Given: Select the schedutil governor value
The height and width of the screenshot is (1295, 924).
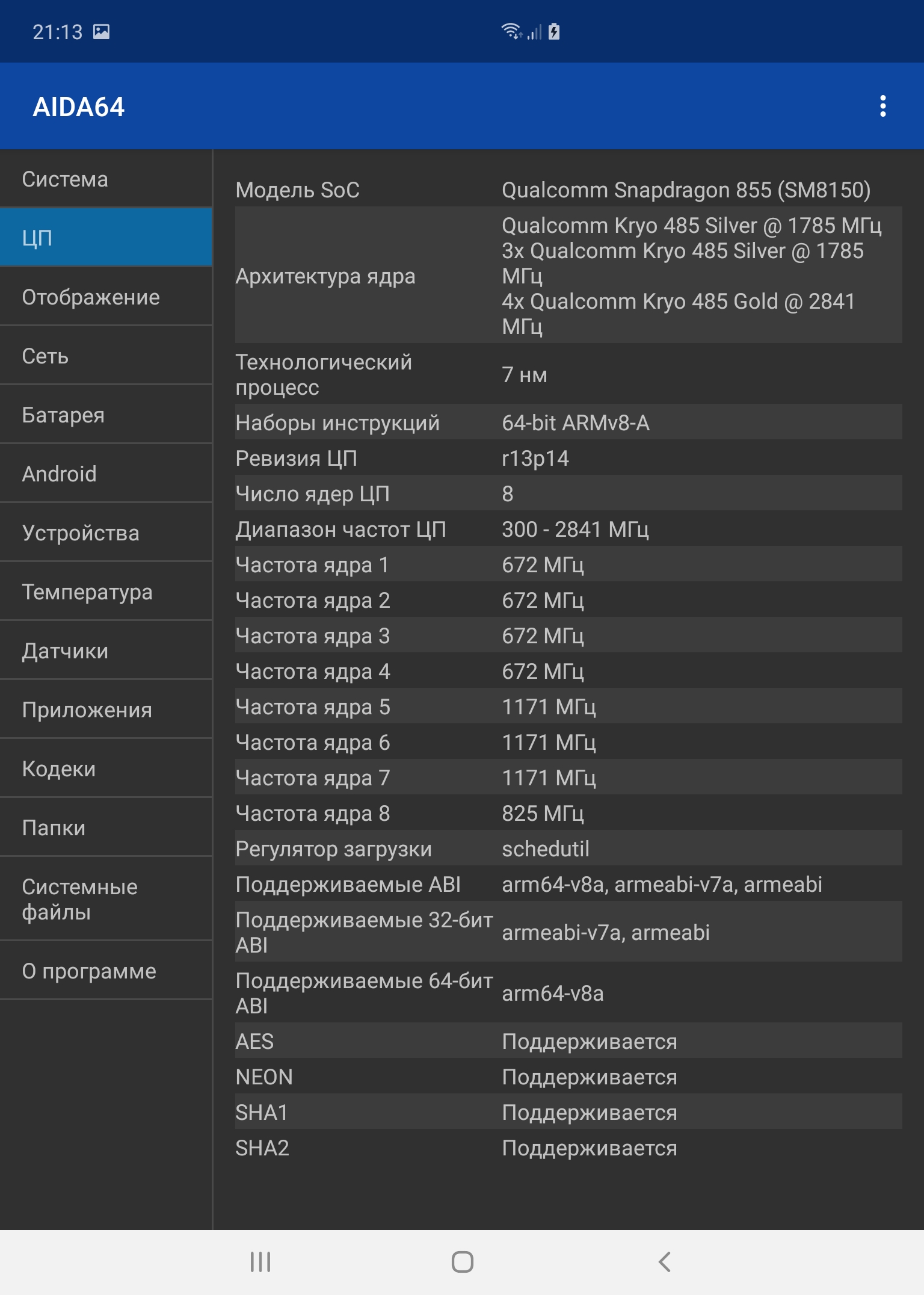Looking at the screenshot, I should (546, 849).
